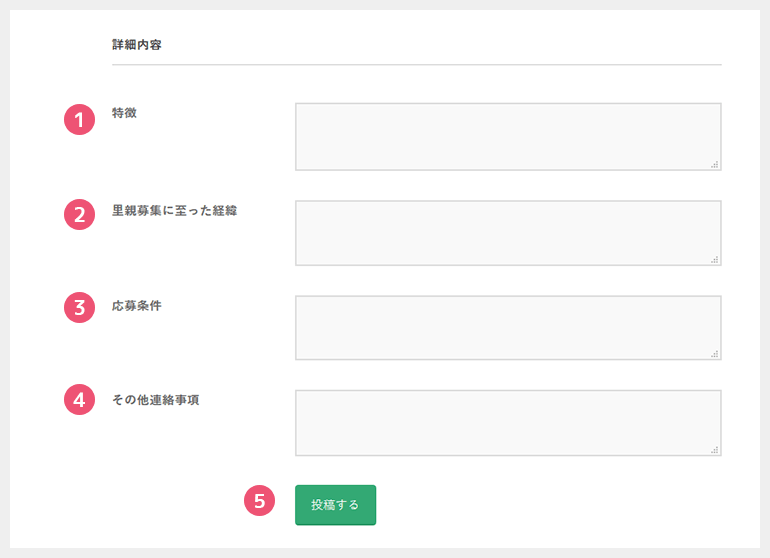Click the 特徴 field label
Viewport: 770px width, 558px height.
[124, 113]
